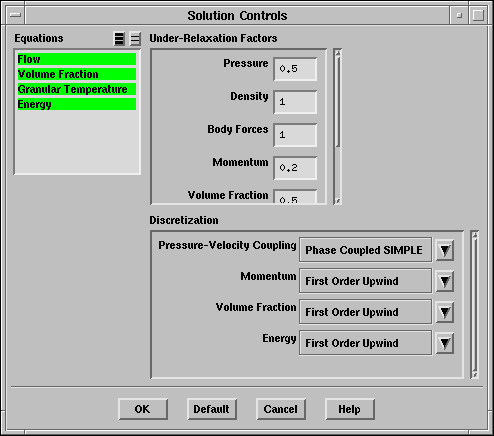
Task: Select the Volume Fraction equation
Action: click(77, 74)
